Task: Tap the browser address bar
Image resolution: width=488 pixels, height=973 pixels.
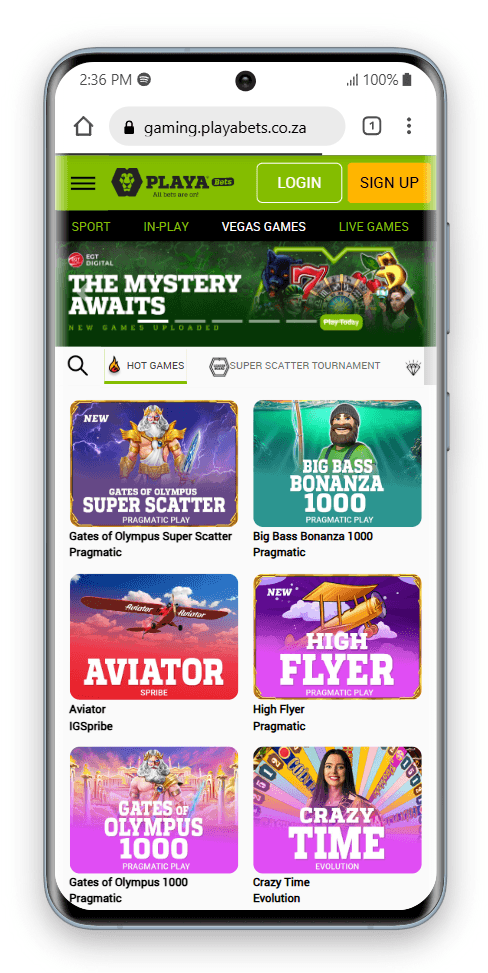Action: [x=227, y=127]
